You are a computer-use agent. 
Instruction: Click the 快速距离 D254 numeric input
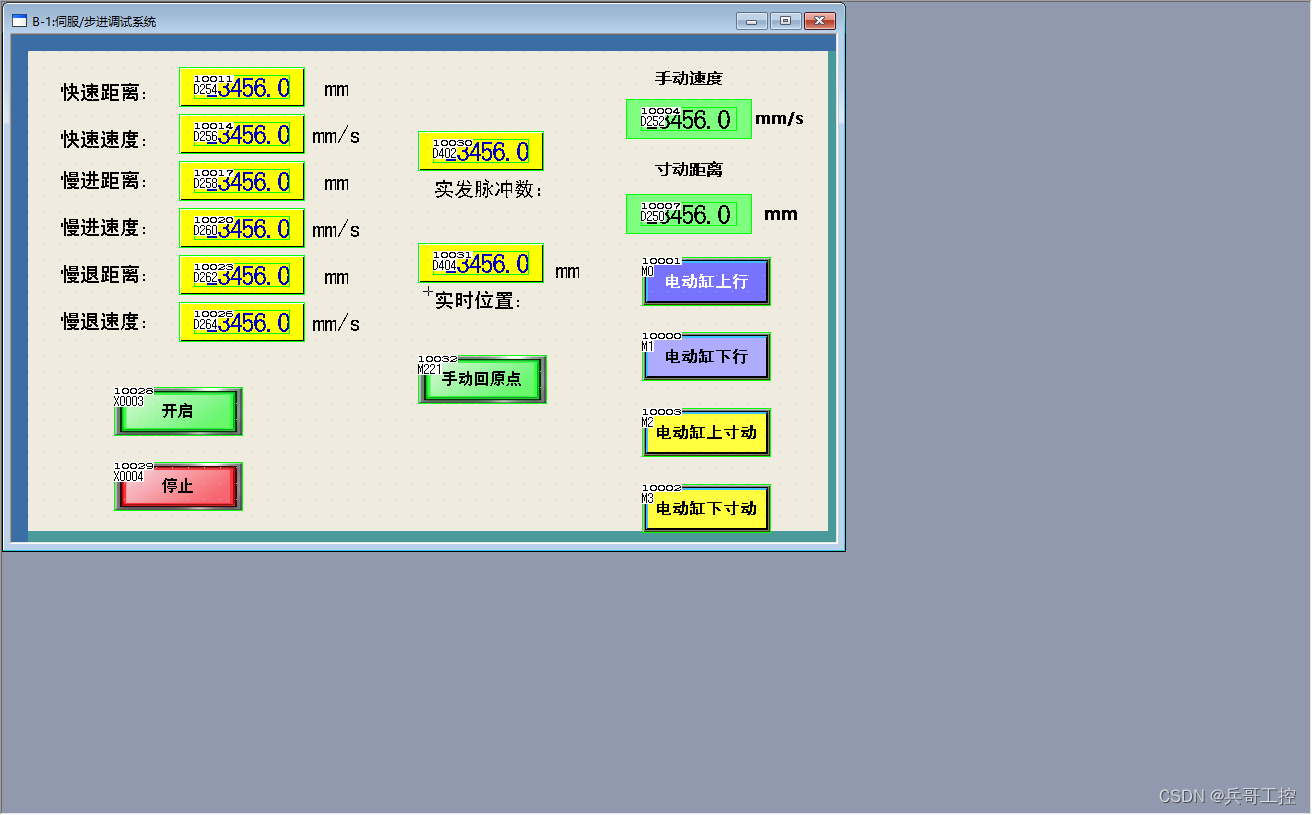(242, 88)
